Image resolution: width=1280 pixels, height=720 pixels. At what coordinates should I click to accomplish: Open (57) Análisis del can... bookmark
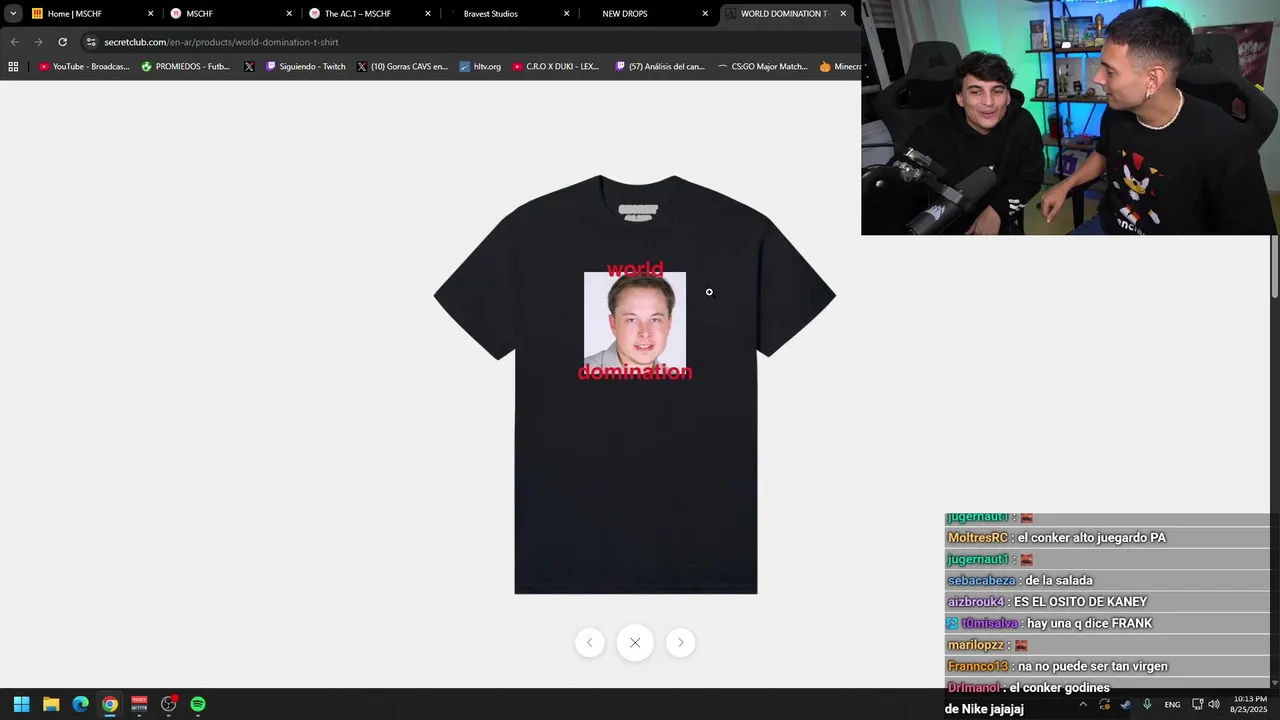click(660, 67)
